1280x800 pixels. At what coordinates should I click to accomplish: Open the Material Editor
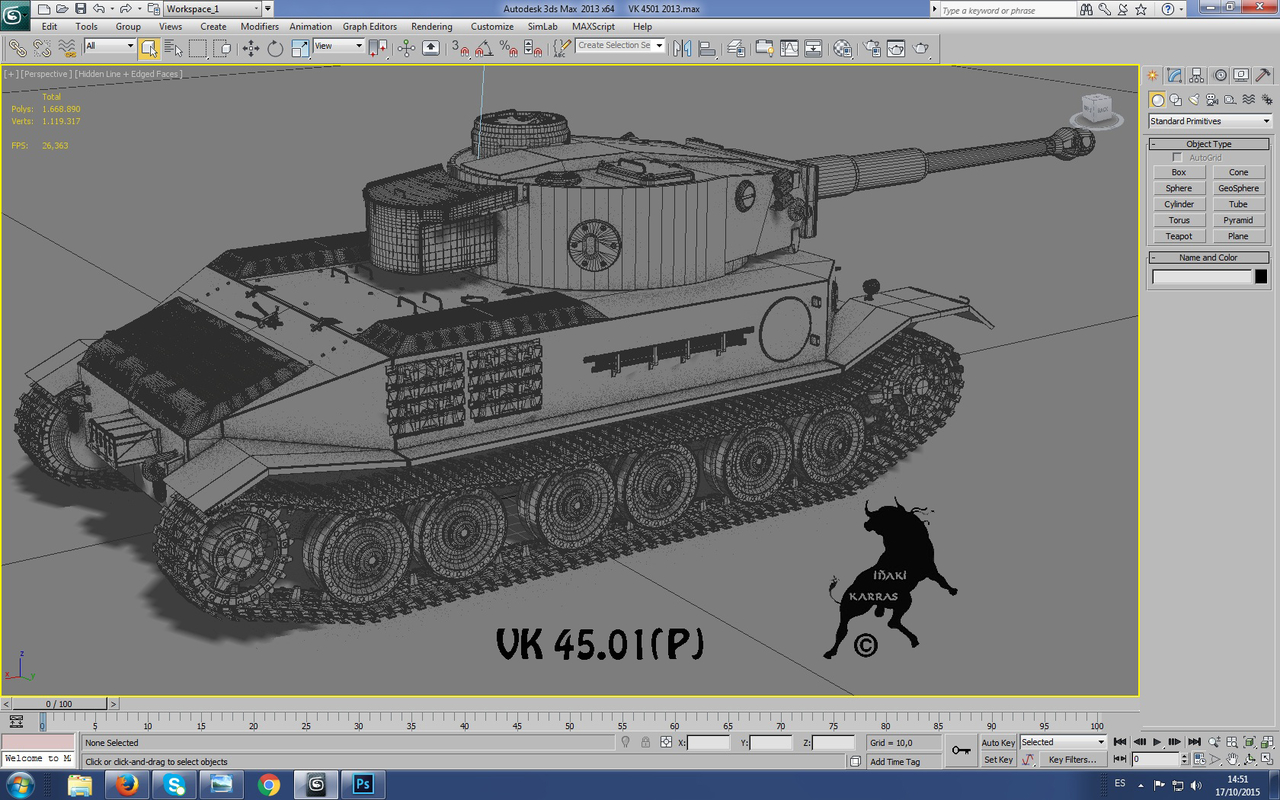click(x=843, y=48)
